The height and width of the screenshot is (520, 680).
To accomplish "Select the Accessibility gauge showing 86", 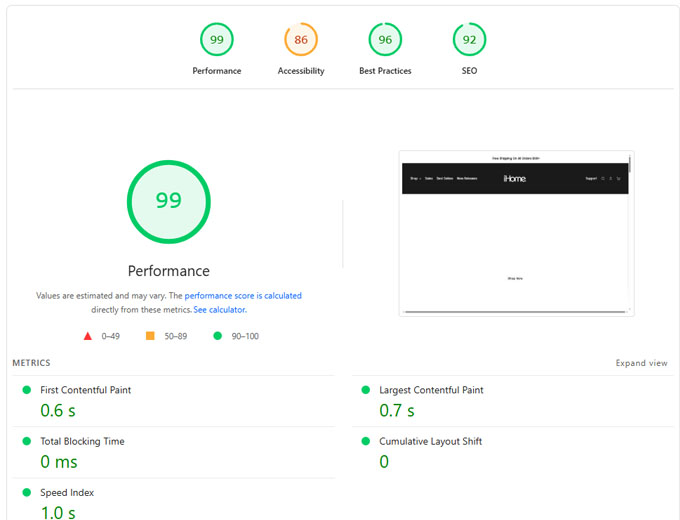I will click(301, 40).
